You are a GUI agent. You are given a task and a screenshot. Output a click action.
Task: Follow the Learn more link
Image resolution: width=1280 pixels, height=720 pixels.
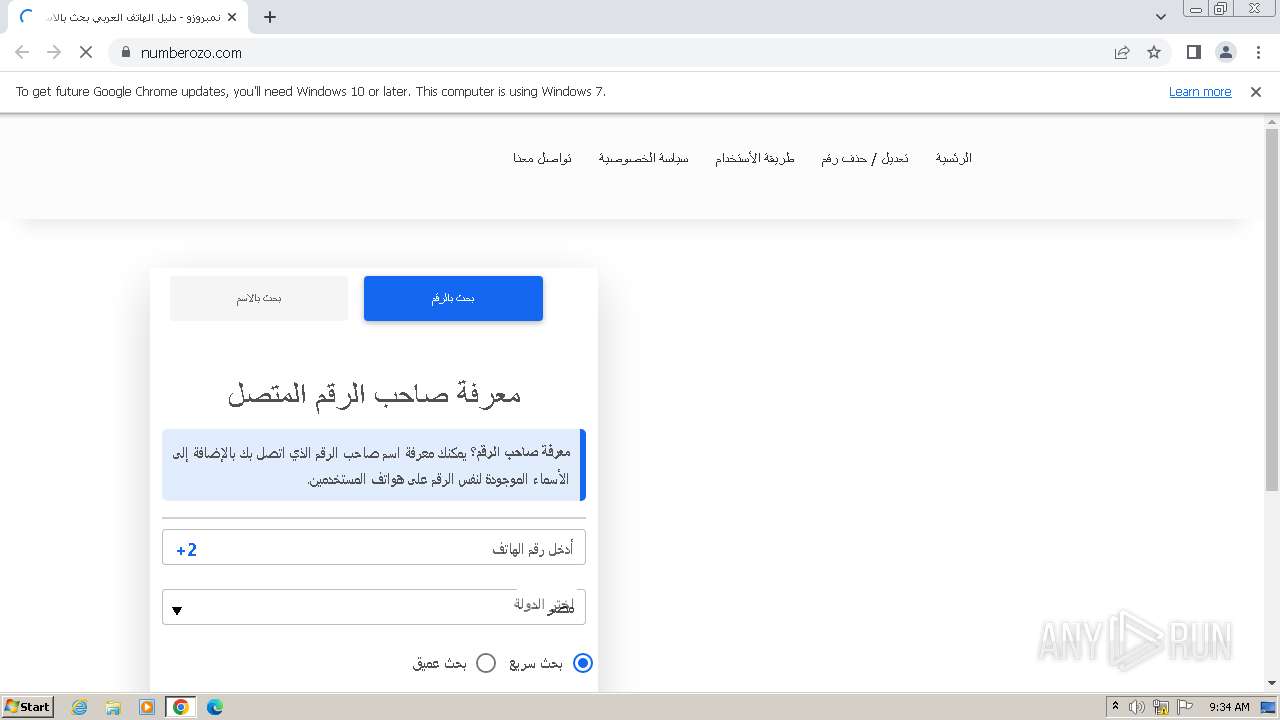coord(1200,92)
